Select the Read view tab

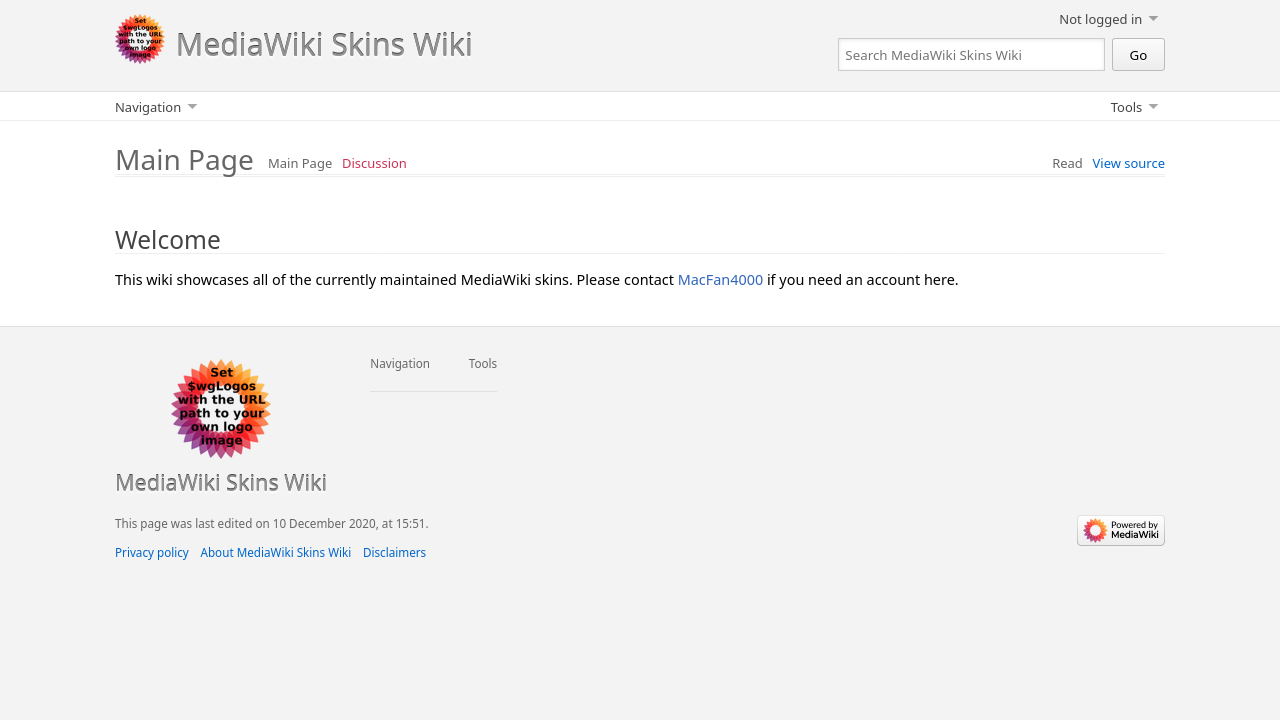click(x=1067, y=163)
